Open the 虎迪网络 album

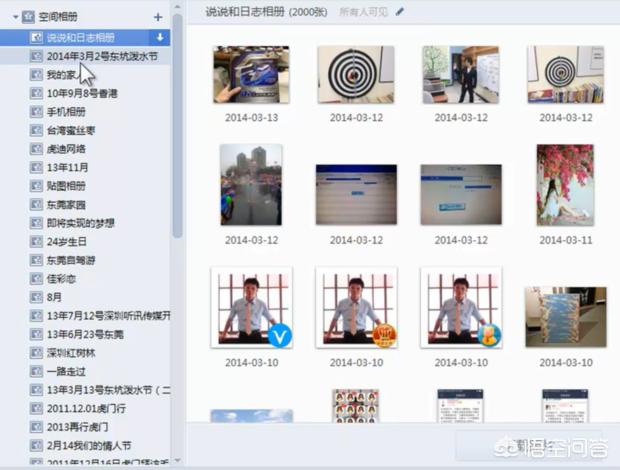pos(66,149)
